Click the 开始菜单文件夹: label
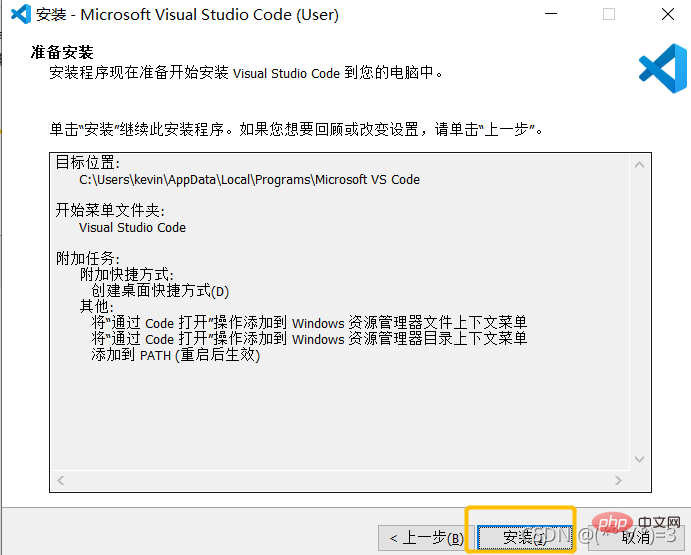The width and height of the screenshot is (691, 555). (110, 210)
